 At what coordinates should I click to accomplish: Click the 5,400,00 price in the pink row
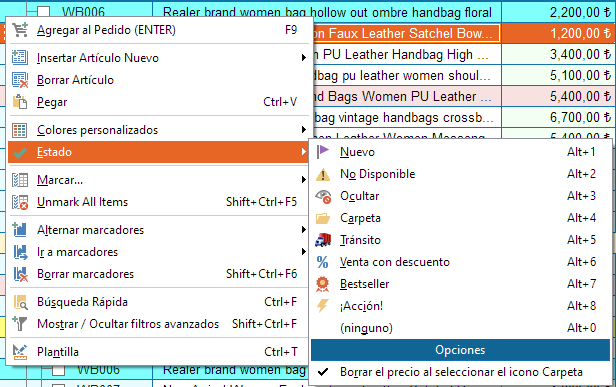point(558,96)
